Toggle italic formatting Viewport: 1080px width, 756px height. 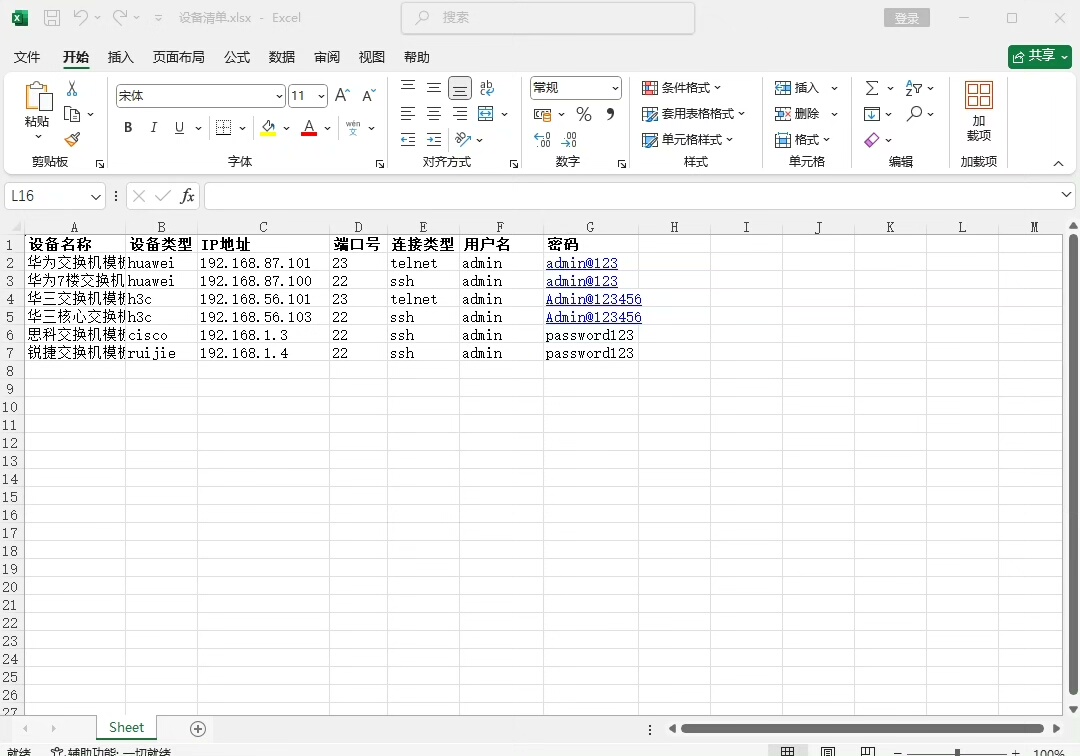point(154,128)
